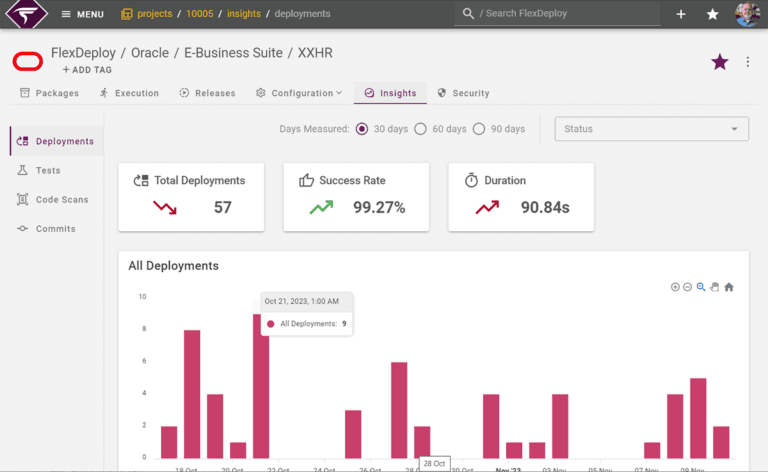Click the ADD TAG button
This screenshot has width=768, height=472.
click(87, 70)
